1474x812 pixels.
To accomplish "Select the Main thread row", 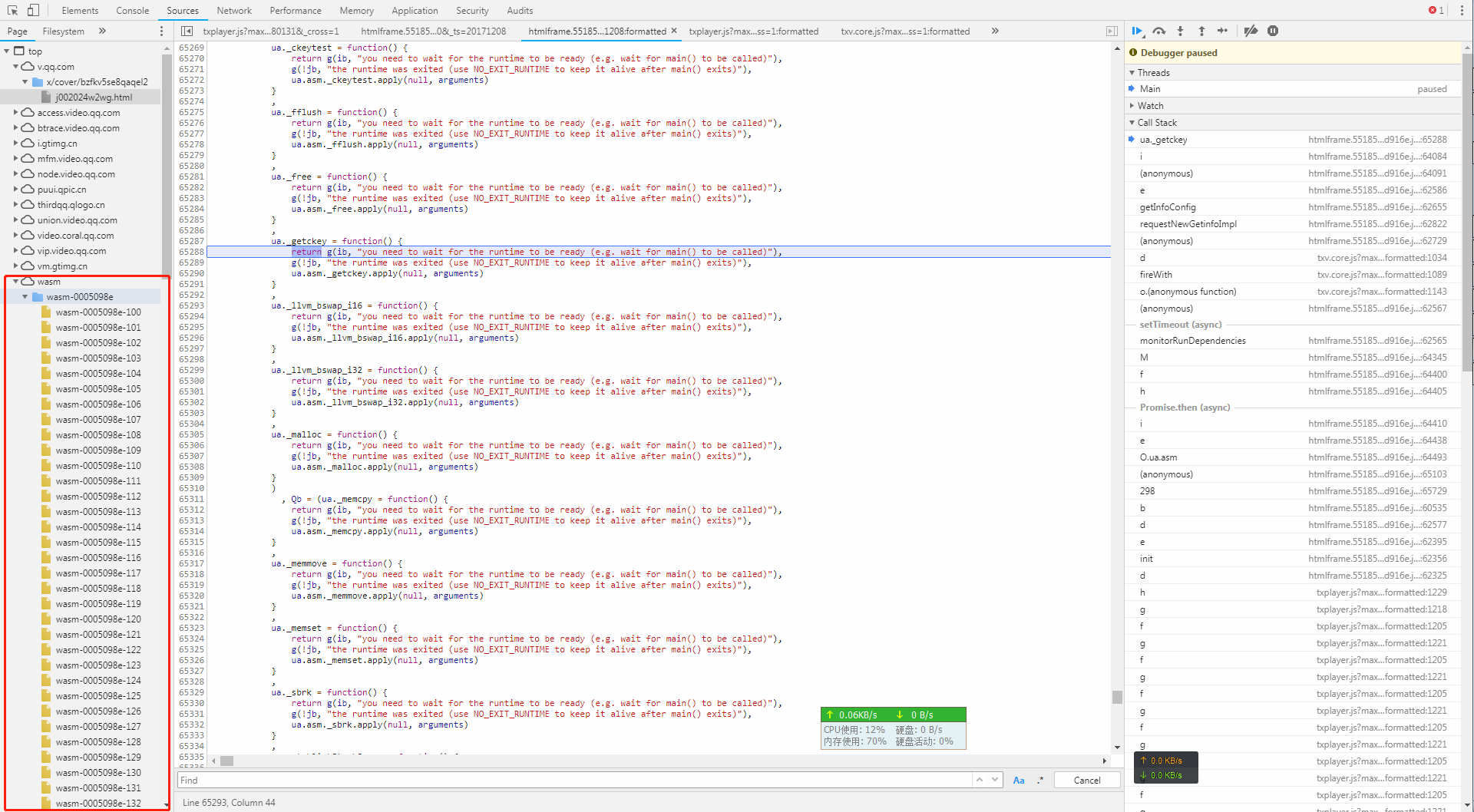I will 1293,88.
